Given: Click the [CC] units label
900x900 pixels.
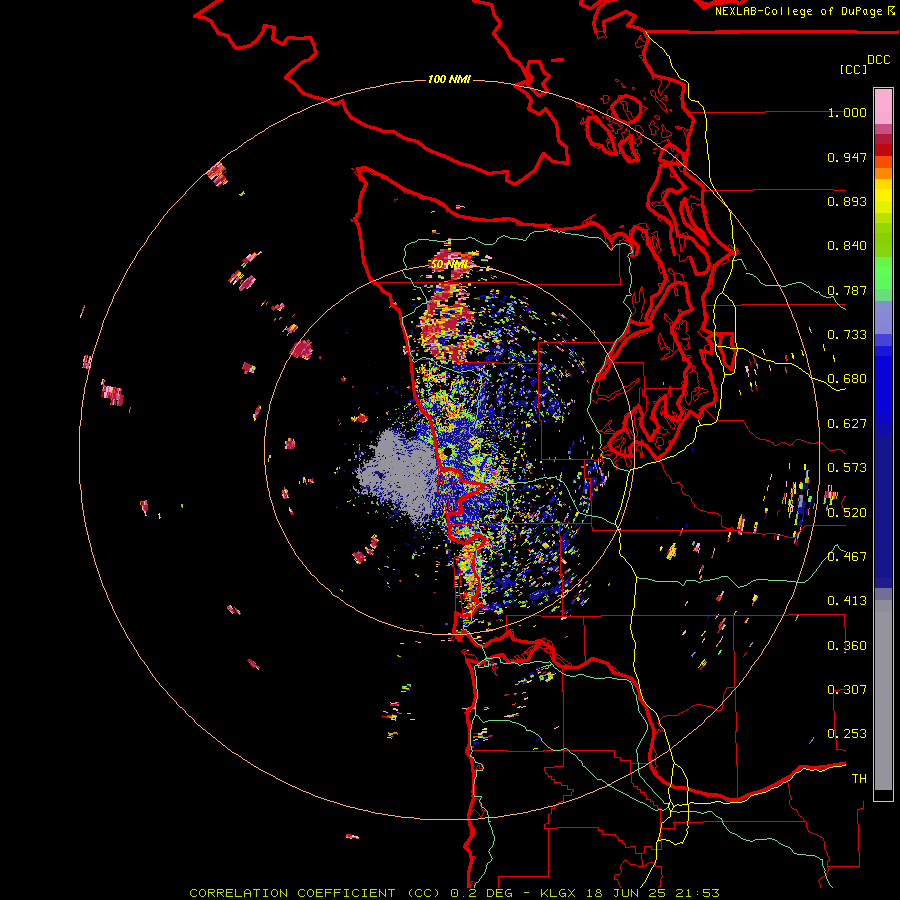Looking at the screenshot, I should pyautogui.click(x=853, y=69).
